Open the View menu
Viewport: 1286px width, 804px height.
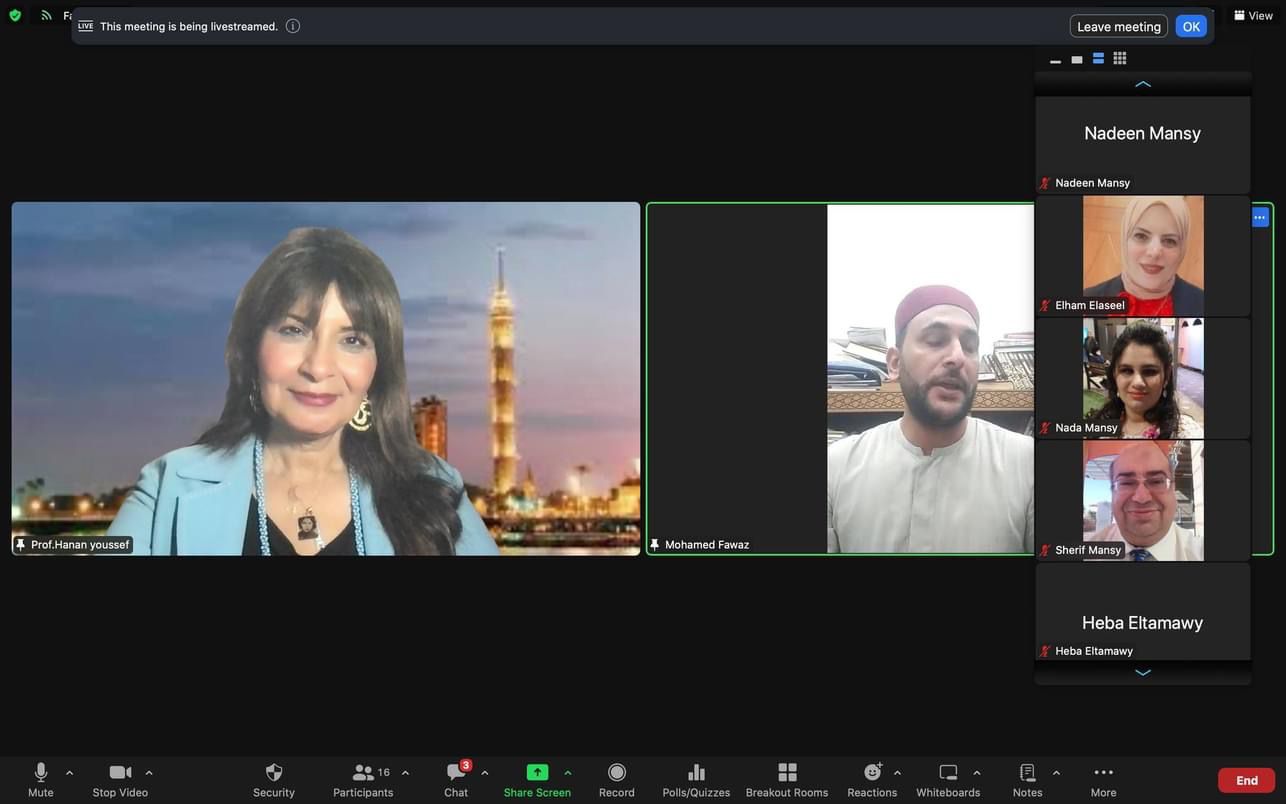click(x=1253, y=15)
